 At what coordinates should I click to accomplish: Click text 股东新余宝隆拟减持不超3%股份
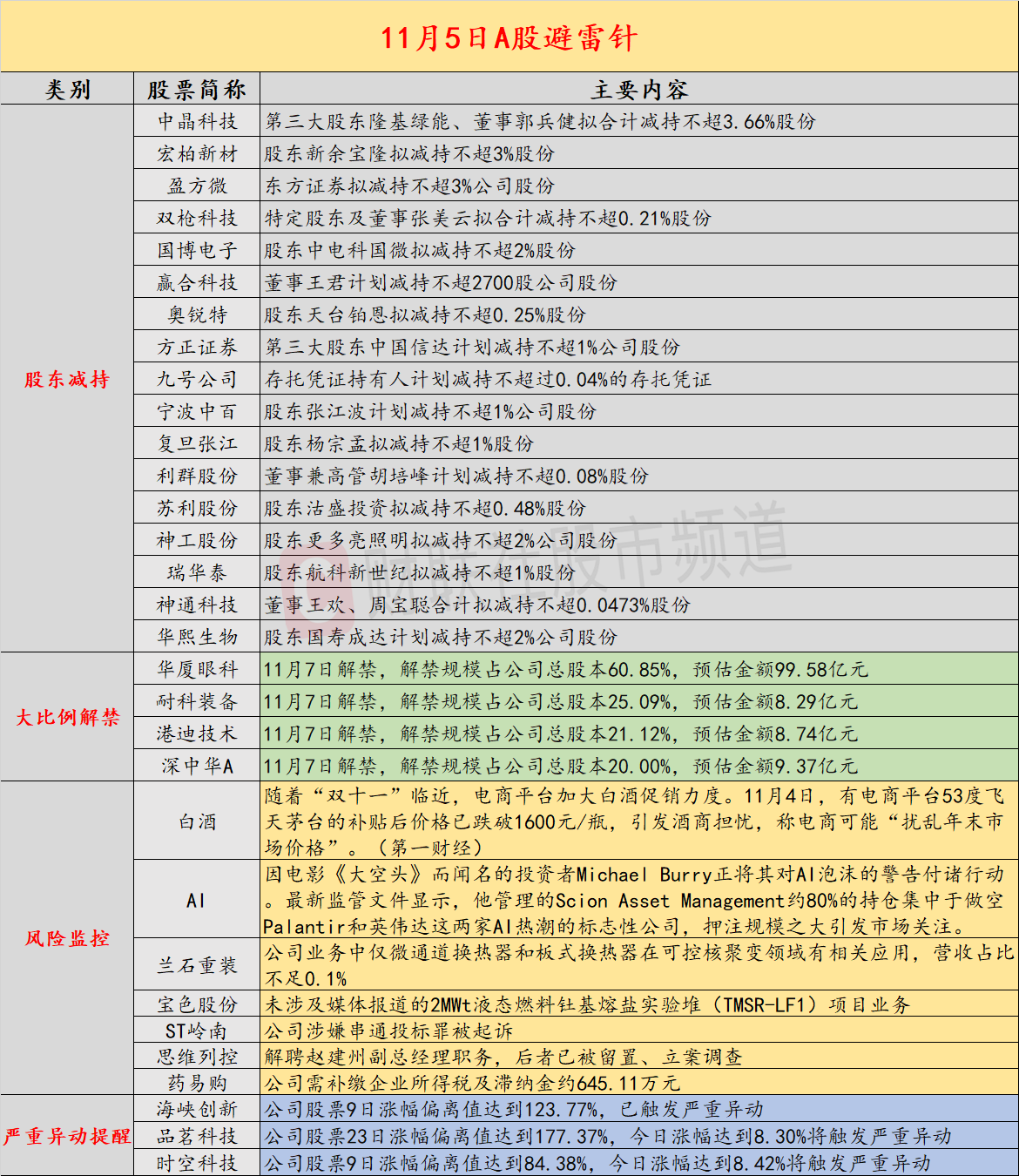point(409,153)
